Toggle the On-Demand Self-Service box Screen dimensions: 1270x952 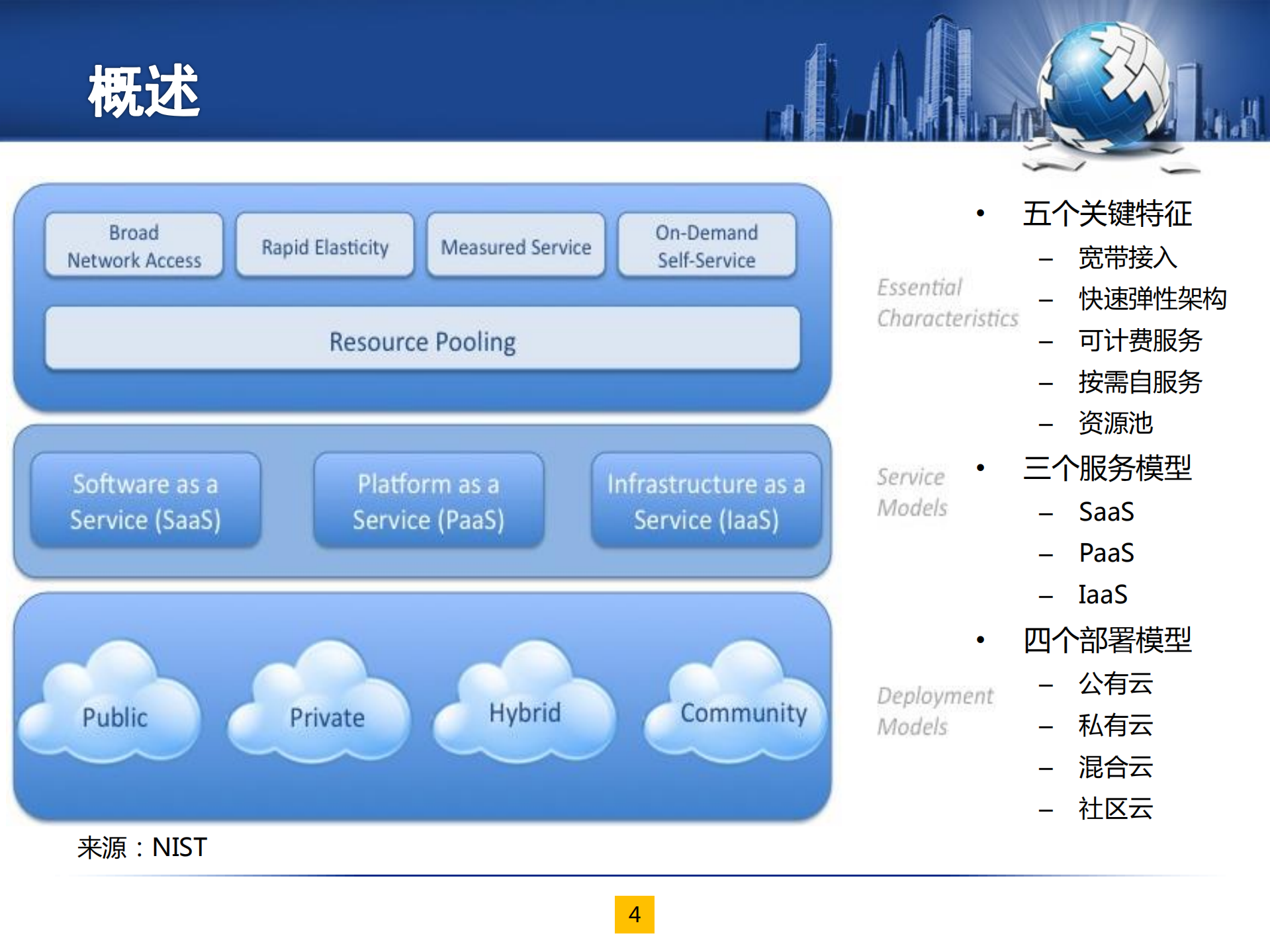[x=705, y=245]
